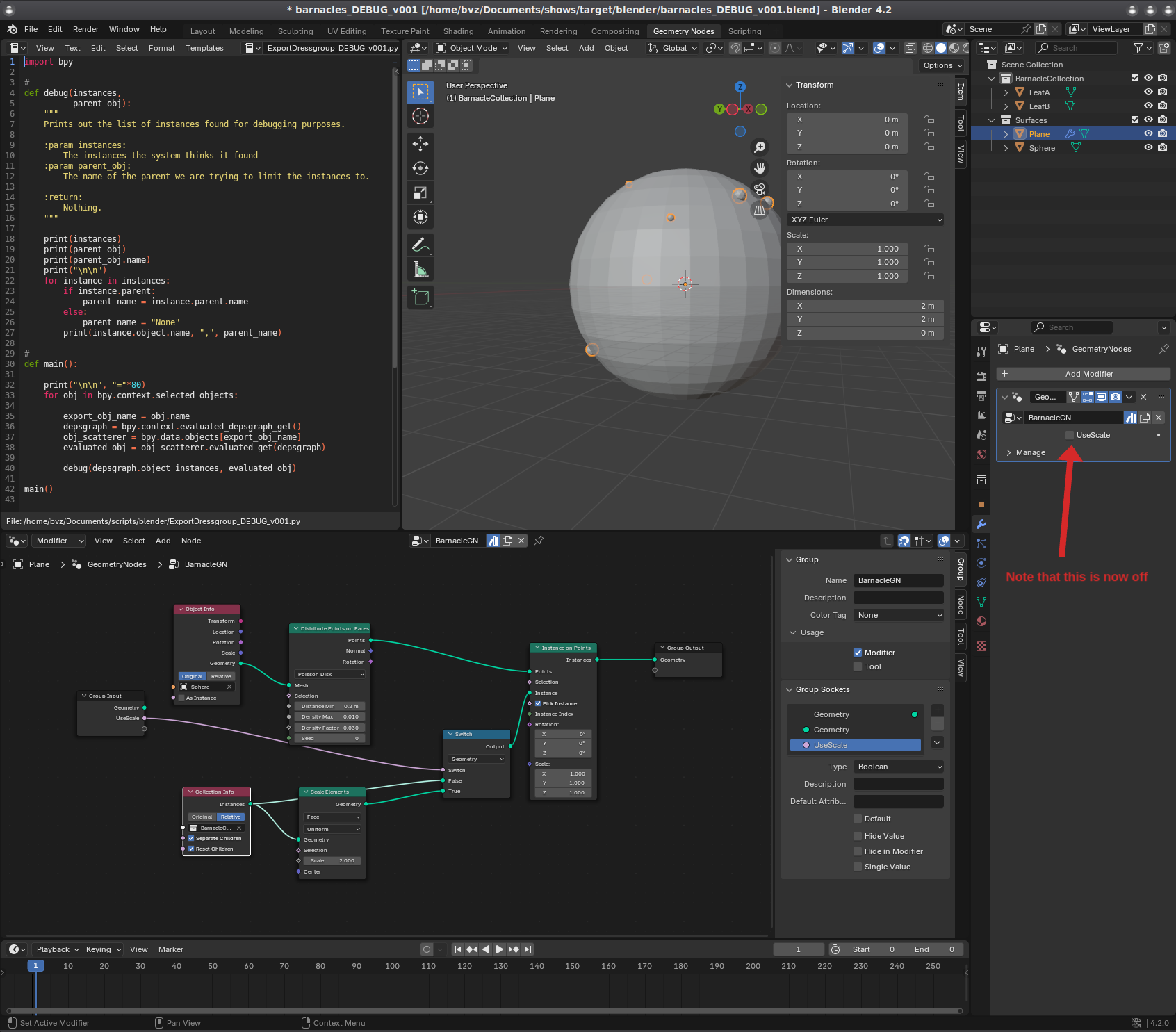1176x1032 pixels.
Task: Open the Color Tag dropdown
Action: coord(899,615)
